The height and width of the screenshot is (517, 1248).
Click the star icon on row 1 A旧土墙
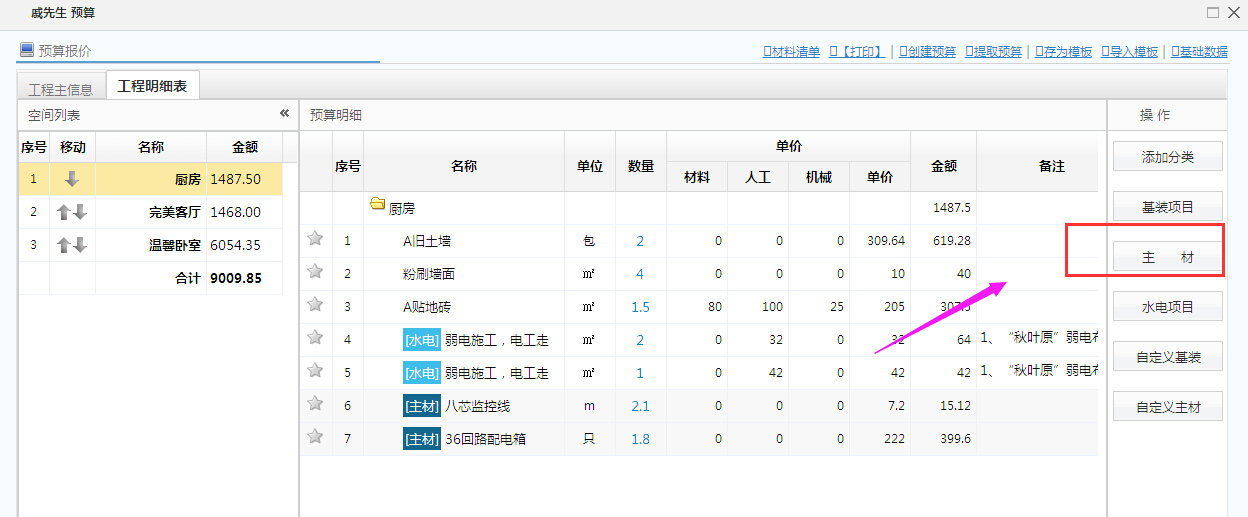315,239
